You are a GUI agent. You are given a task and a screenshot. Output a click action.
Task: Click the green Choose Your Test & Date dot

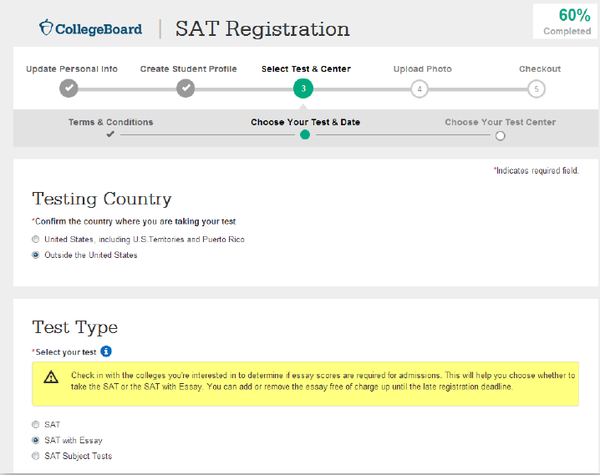tap(305, 135)
